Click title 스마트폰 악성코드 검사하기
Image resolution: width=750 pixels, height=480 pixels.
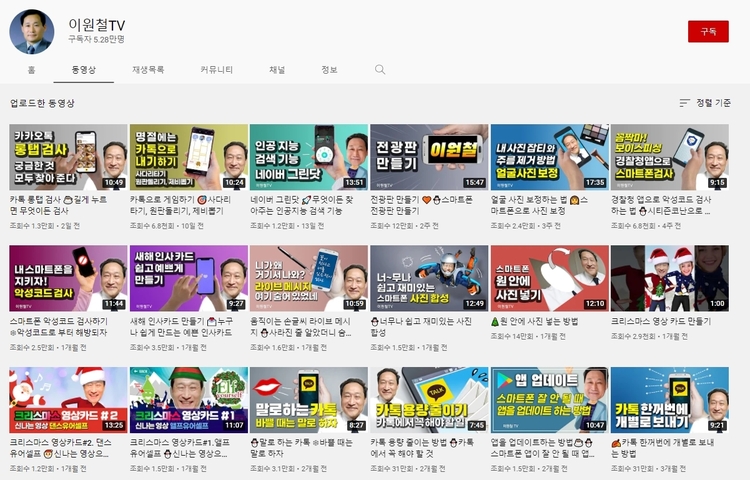(x=58, y=327)
